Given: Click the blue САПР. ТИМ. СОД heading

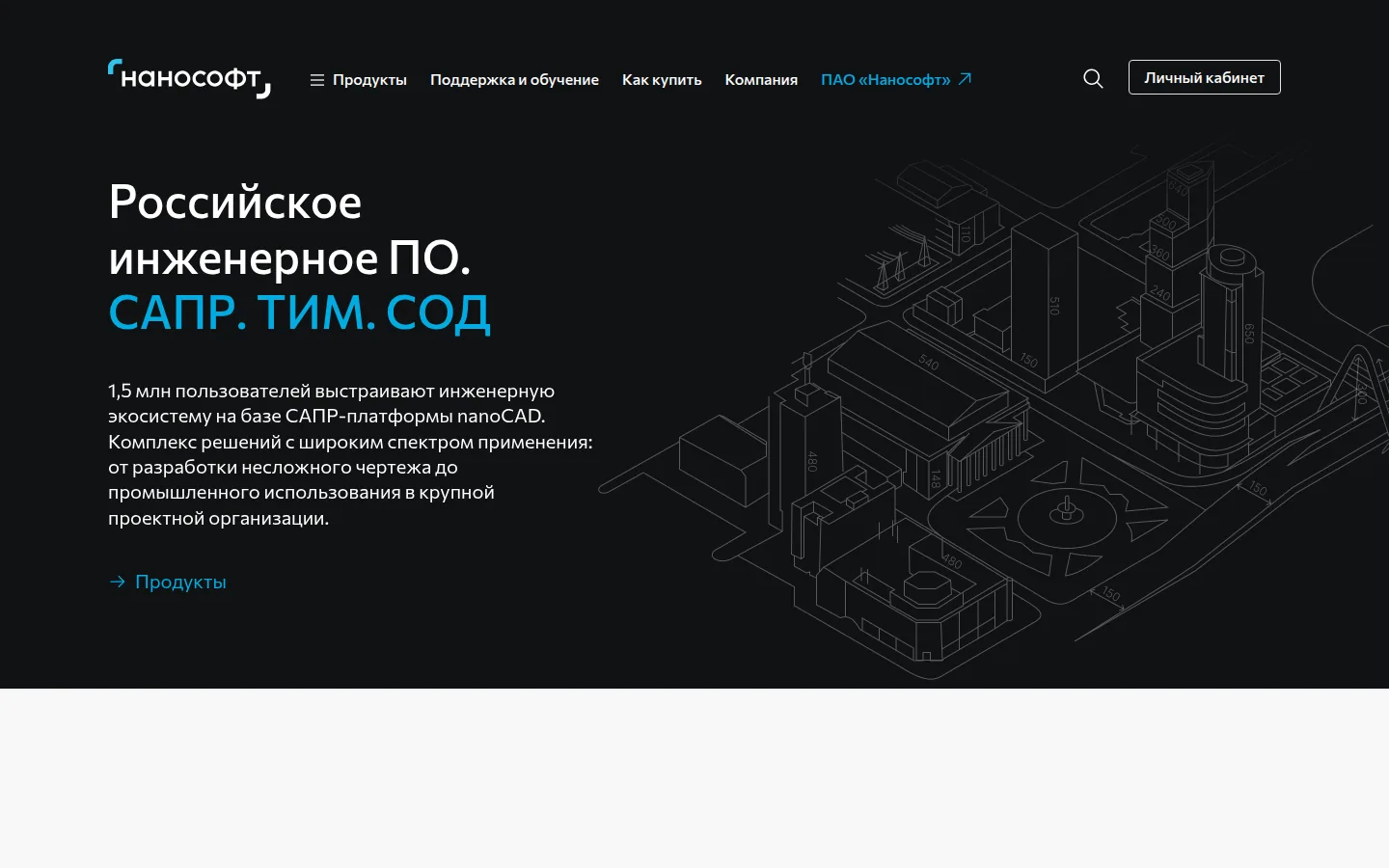Looking at the screenshot, I should (x=299, y=312).
